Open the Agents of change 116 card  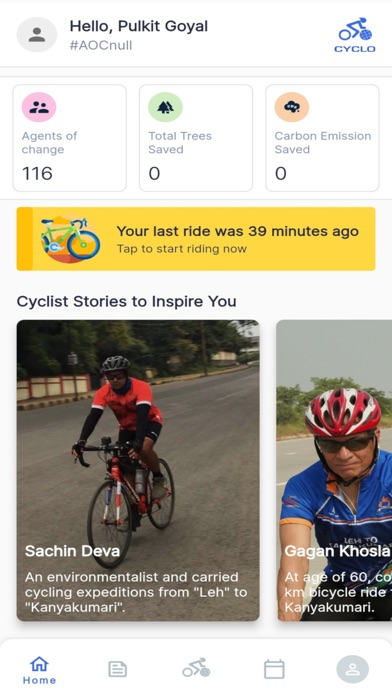click(x=69, y=138)
